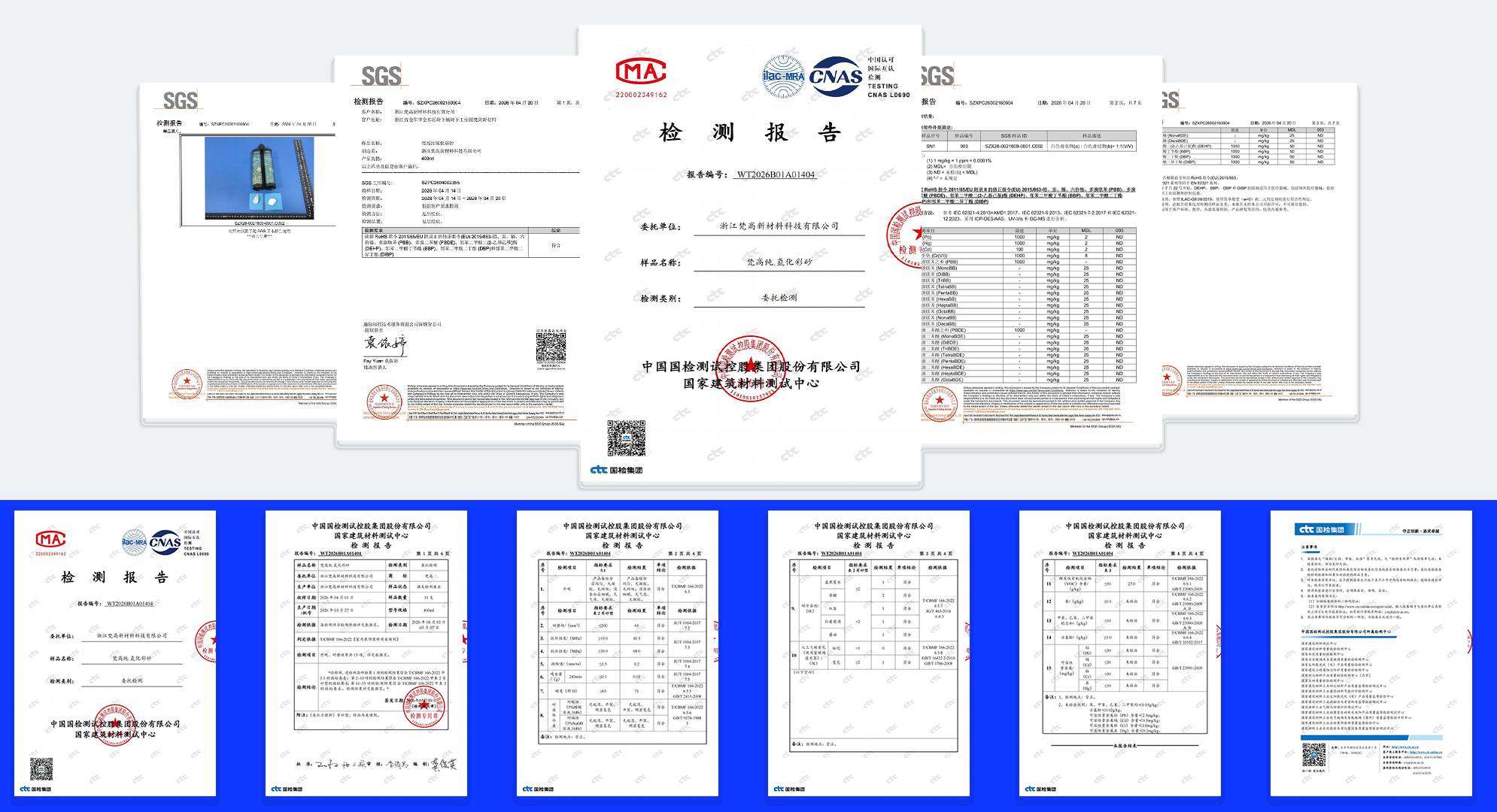The image size is (1497, 812).
Task: Click the SGS logo on the signed SGS report page
Action: [x=381, y=76]
